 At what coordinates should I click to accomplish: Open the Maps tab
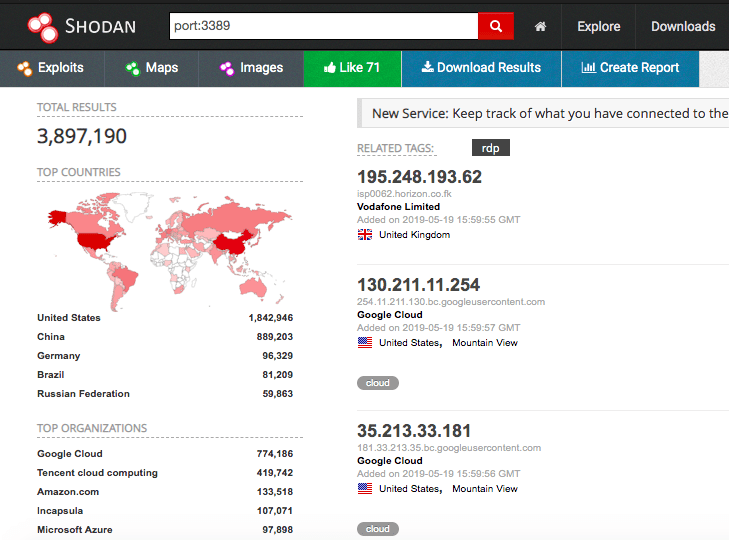coord(152,68)
